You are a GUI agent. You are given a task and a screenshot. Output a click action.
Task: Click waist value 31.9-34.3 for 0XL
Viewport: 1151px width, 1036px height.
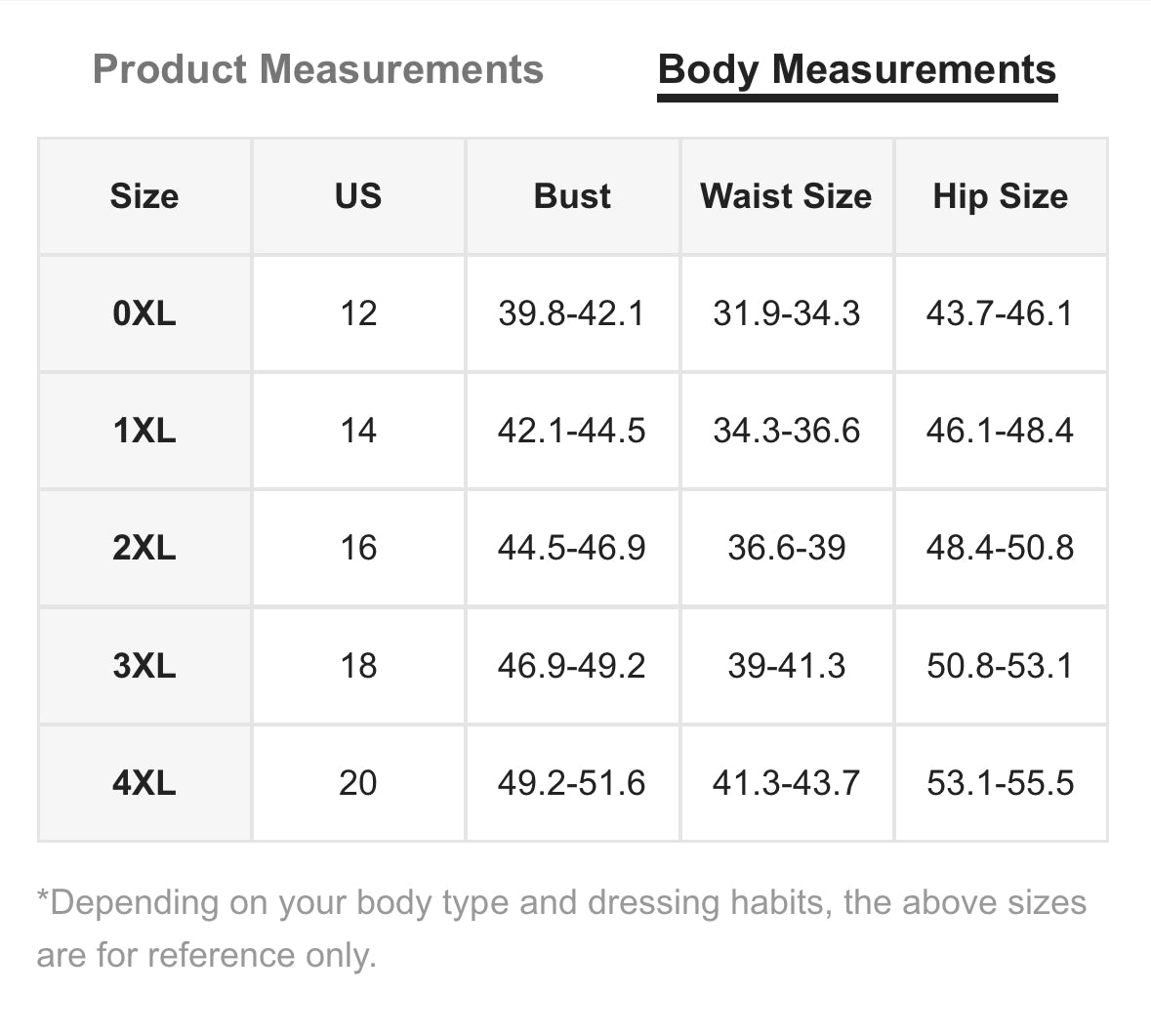(786, 313)
